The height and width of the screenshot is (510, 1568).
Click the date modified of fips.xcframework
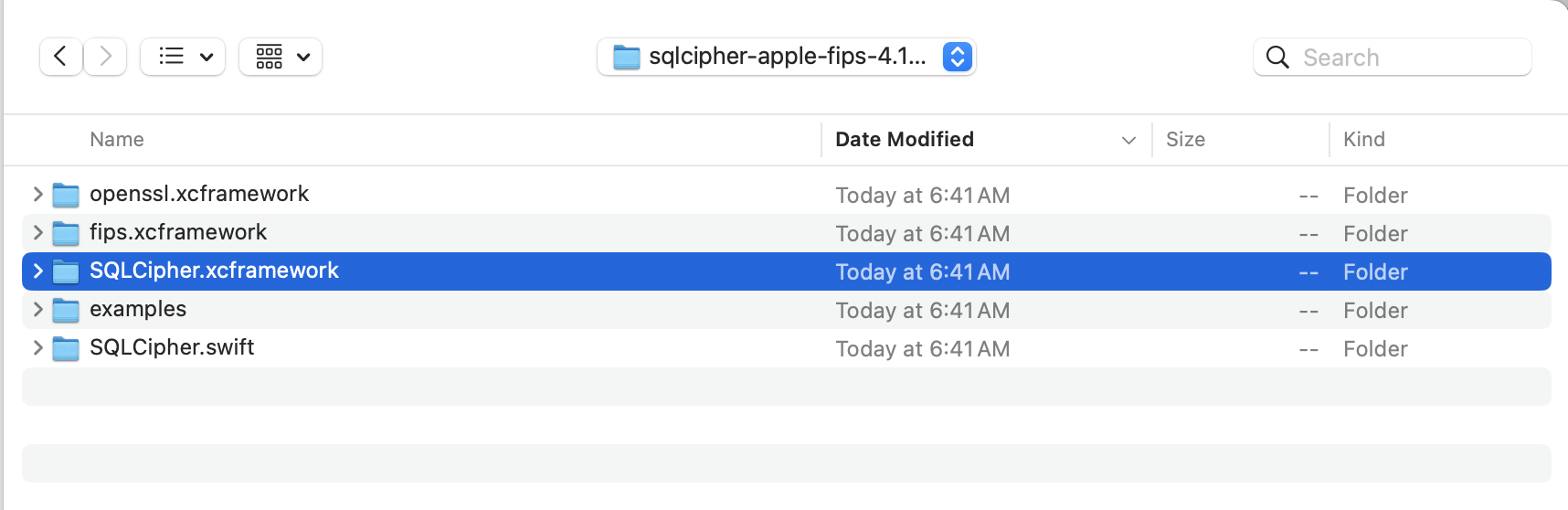(923, 234)
